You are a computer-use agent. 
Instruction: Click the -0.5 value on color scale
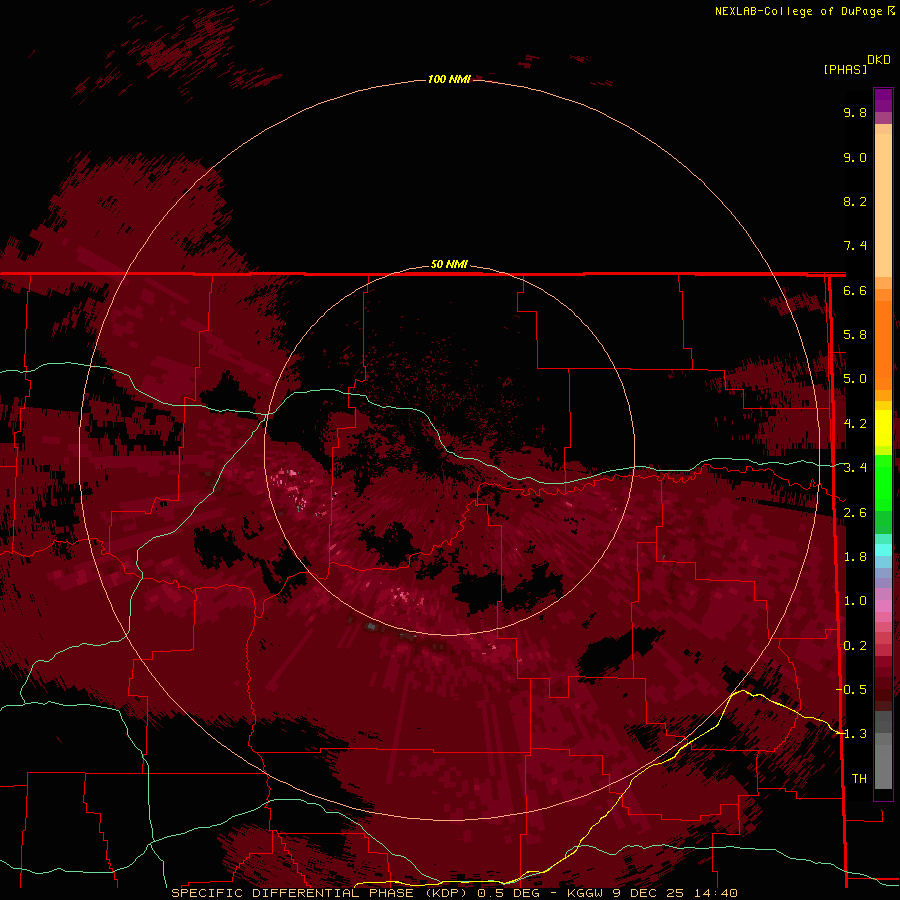(852, 690)
